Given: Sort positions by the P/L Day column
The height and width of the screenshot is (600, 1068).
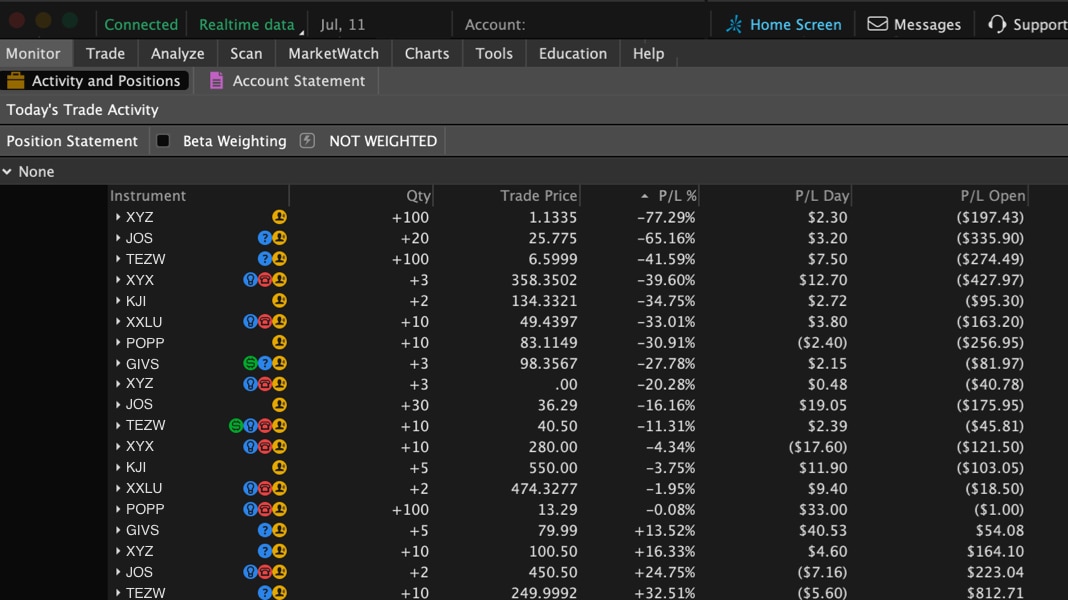Looking at the screenshot, I should tap(824, 195).
